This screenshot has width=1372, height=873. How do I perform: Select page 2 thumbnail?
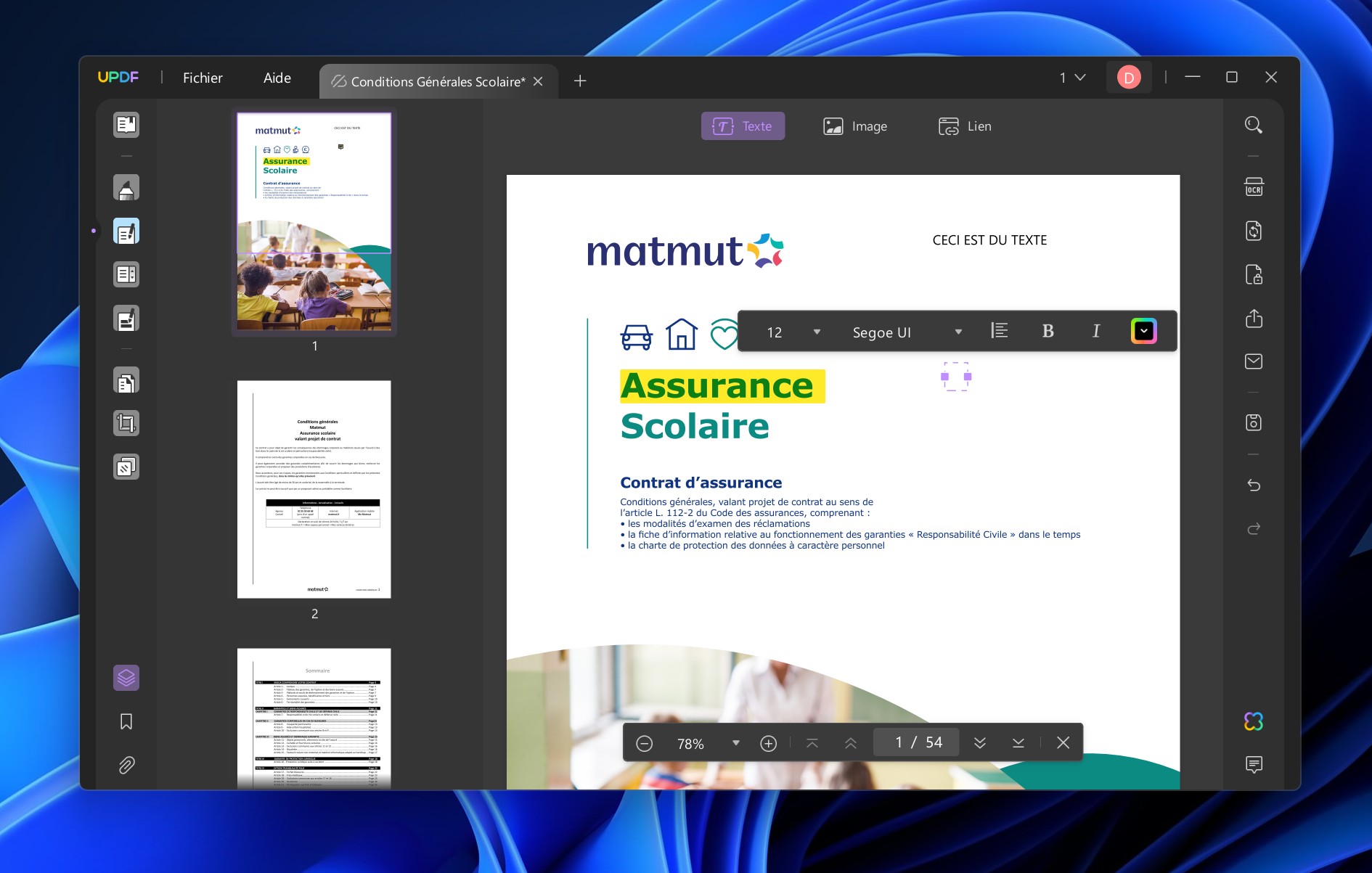point(314,489)
